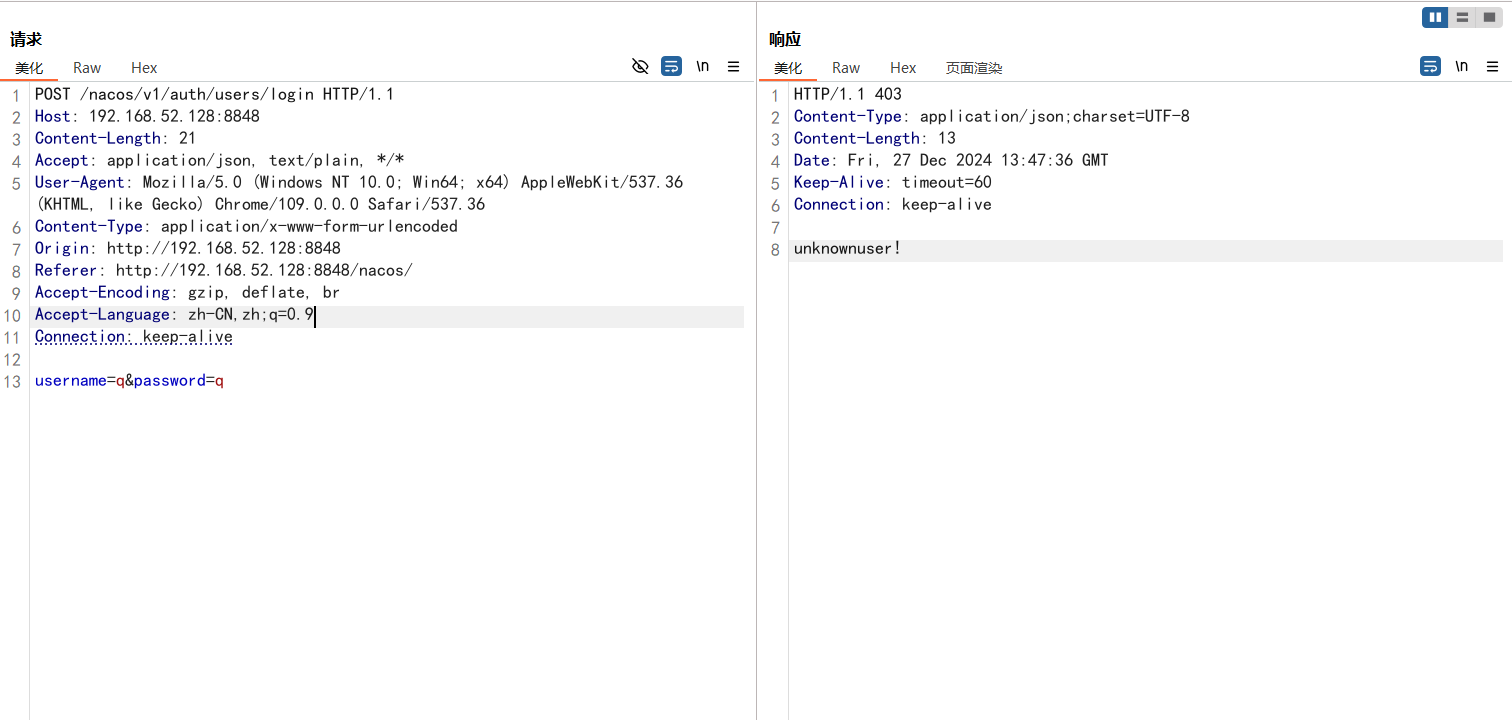The width and height of the screenshot is (1512, 720).
Task: Click the response Content-Length: 13 line
Action: [x=875, y=138]
